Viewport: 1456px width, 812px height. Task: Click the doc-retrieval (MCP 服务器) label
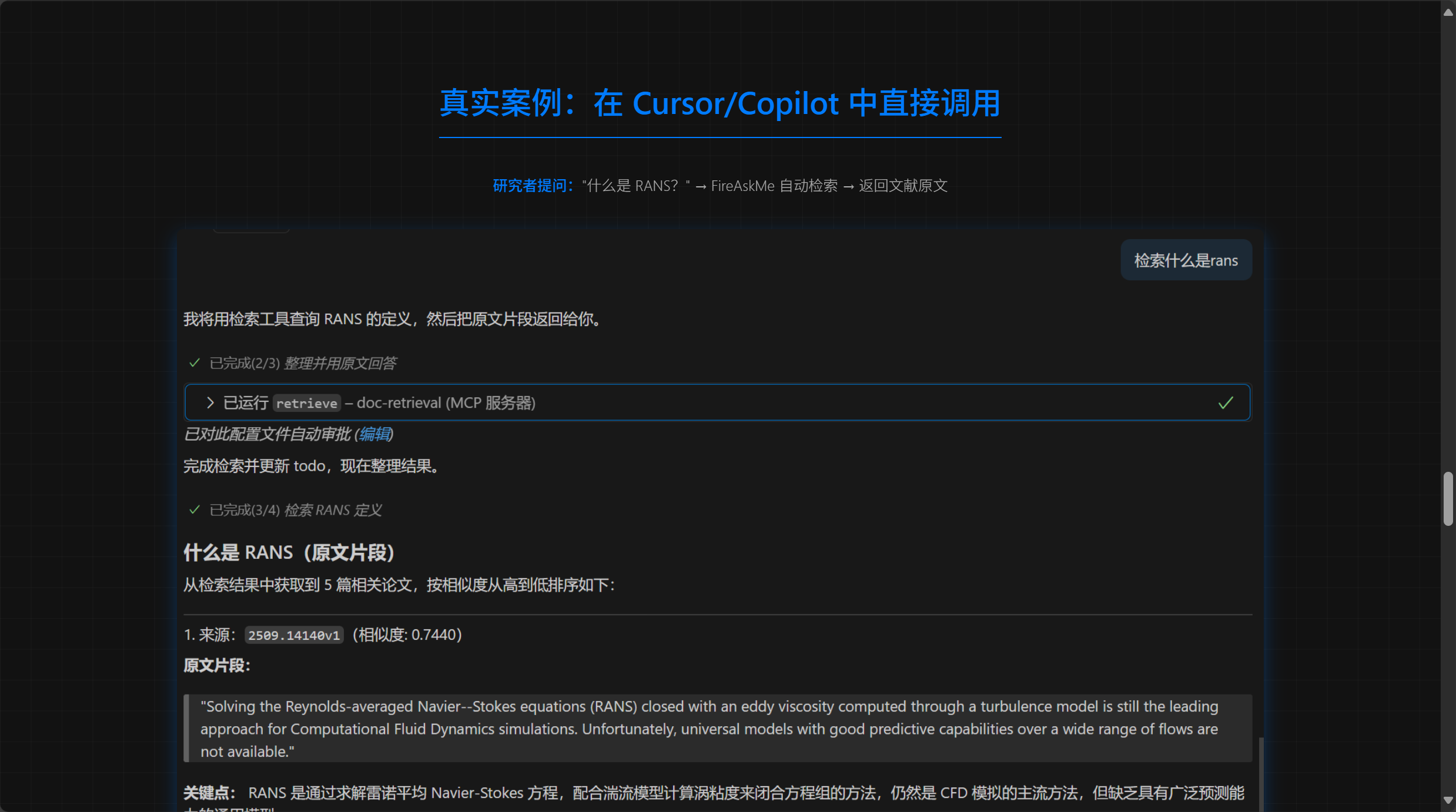point(446,403)
